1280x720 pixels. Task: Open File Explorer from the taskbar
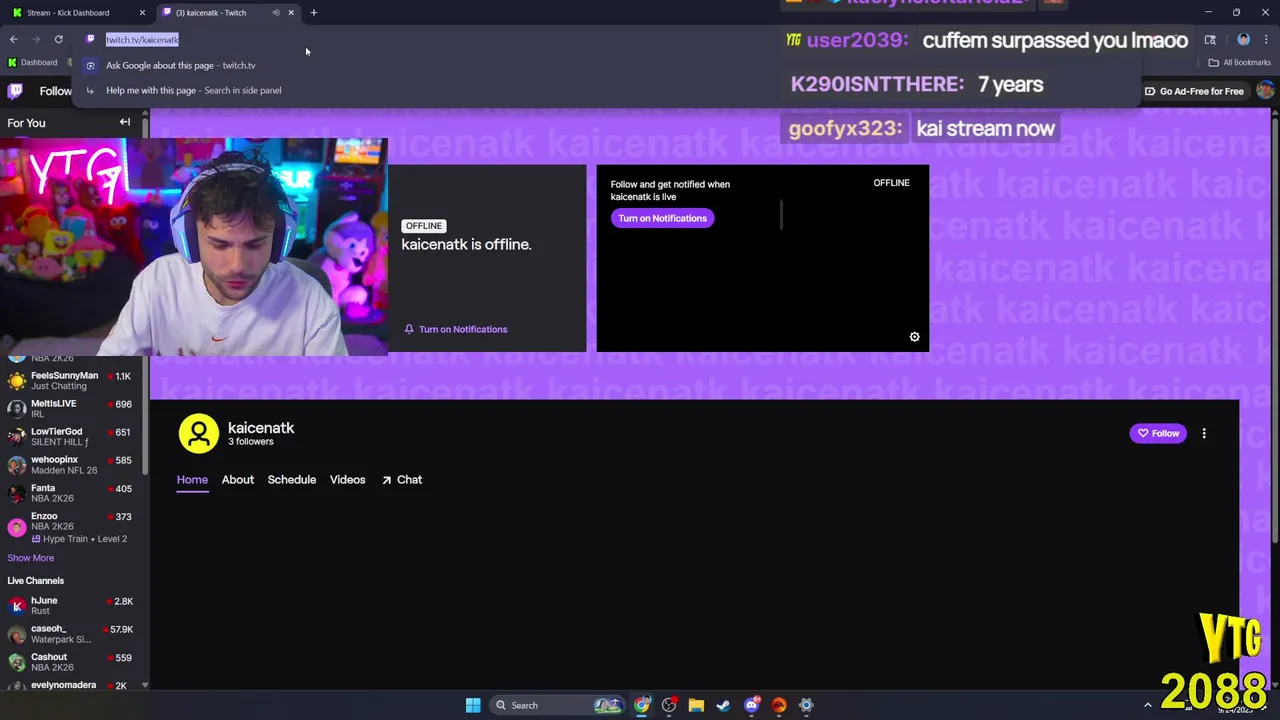696,705
